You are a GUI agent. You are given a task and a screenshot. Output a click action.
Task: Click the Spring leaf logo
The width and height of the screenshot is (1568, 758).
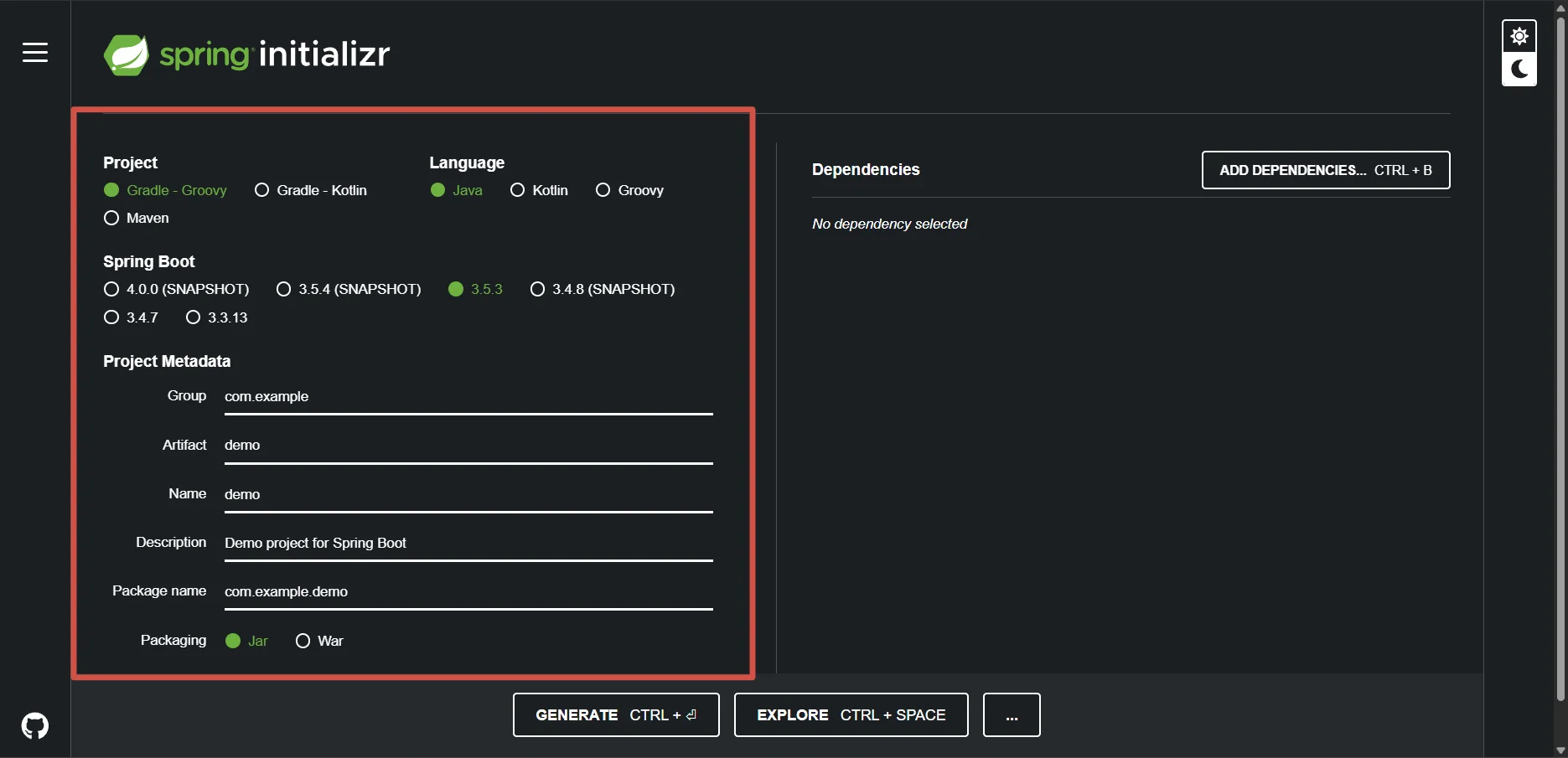pos(126,55)
